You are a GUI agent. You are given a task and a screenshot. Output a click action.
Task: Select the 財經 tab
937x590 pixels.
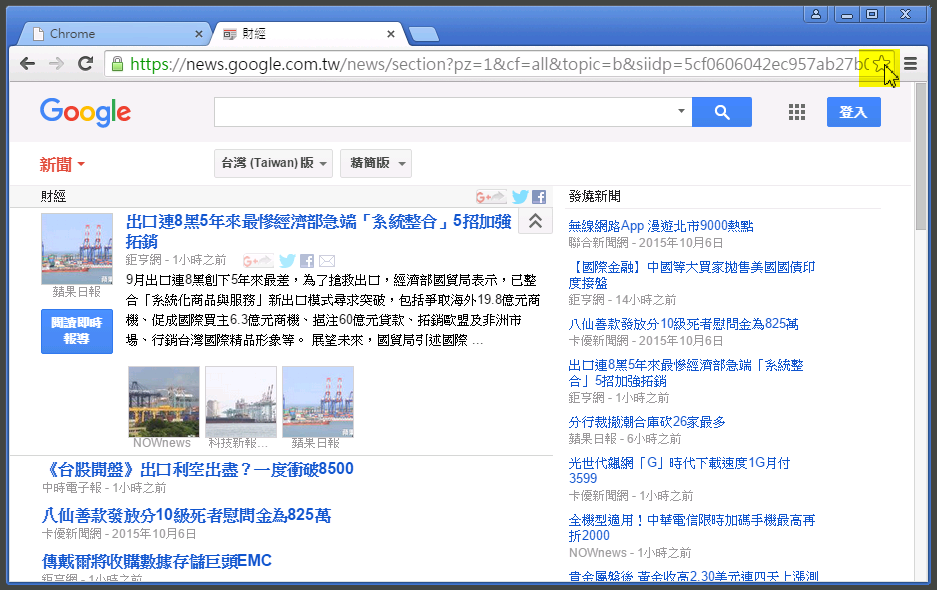(308, 34)
